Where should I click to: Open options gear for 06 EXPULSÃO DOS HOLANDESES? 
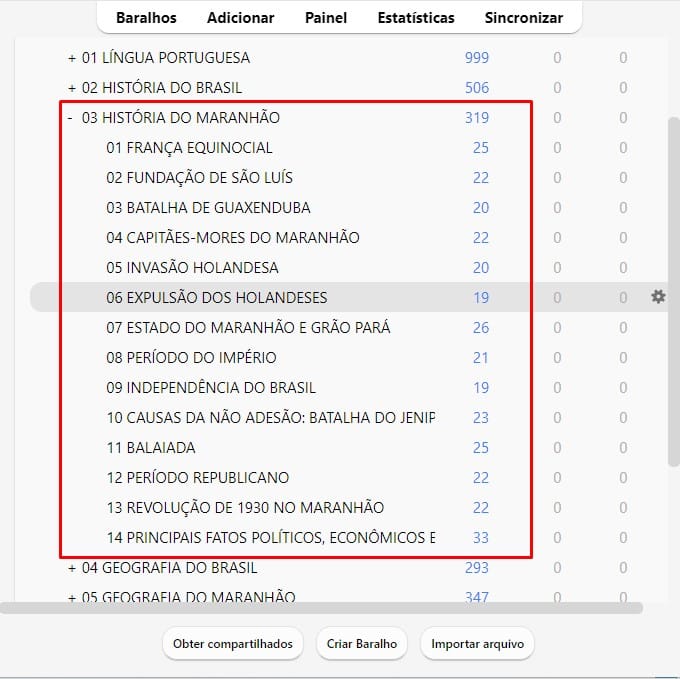coord(658,297)
